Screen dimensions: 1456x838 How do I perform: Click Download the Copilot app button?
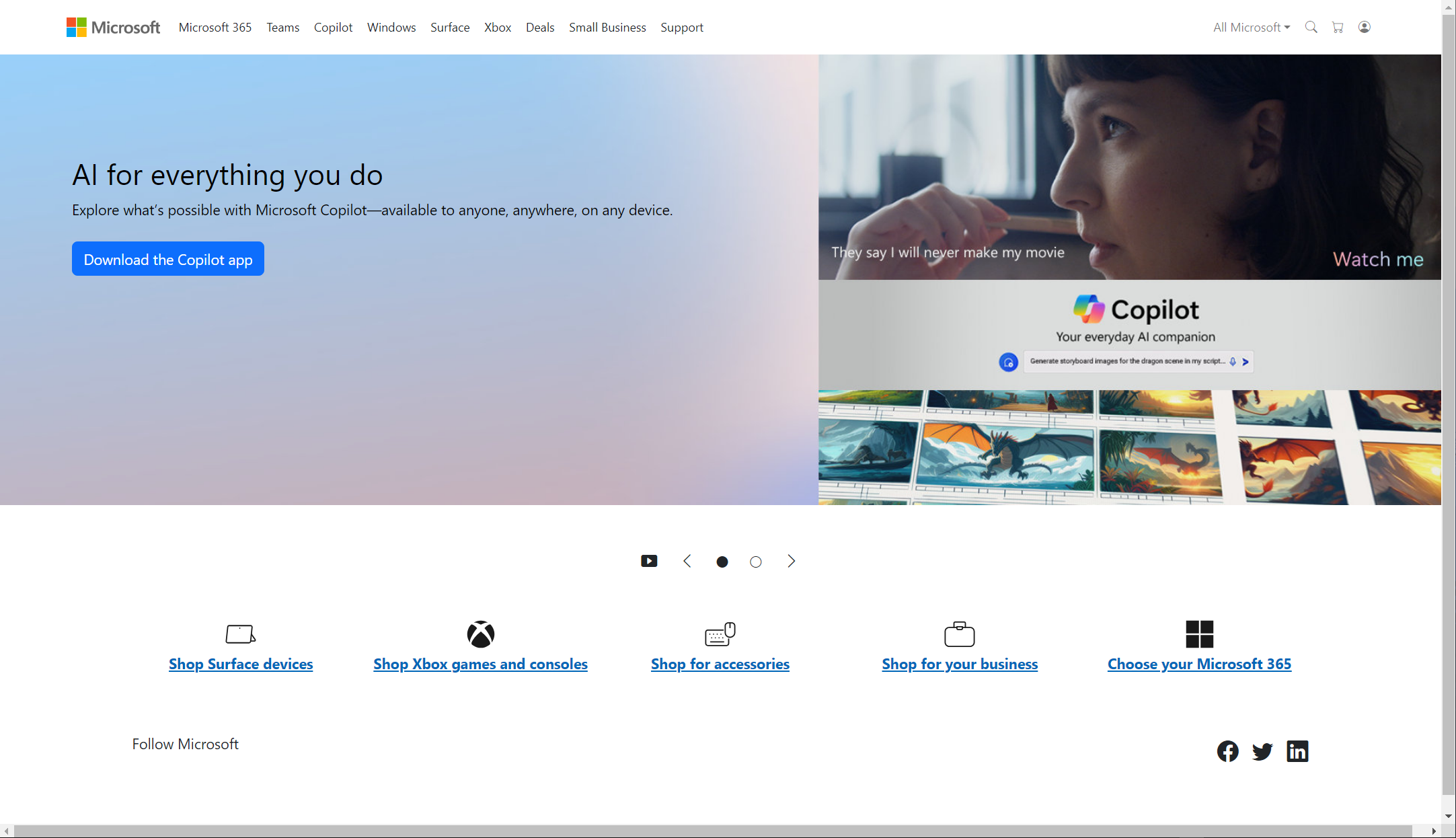coord(168,259)
